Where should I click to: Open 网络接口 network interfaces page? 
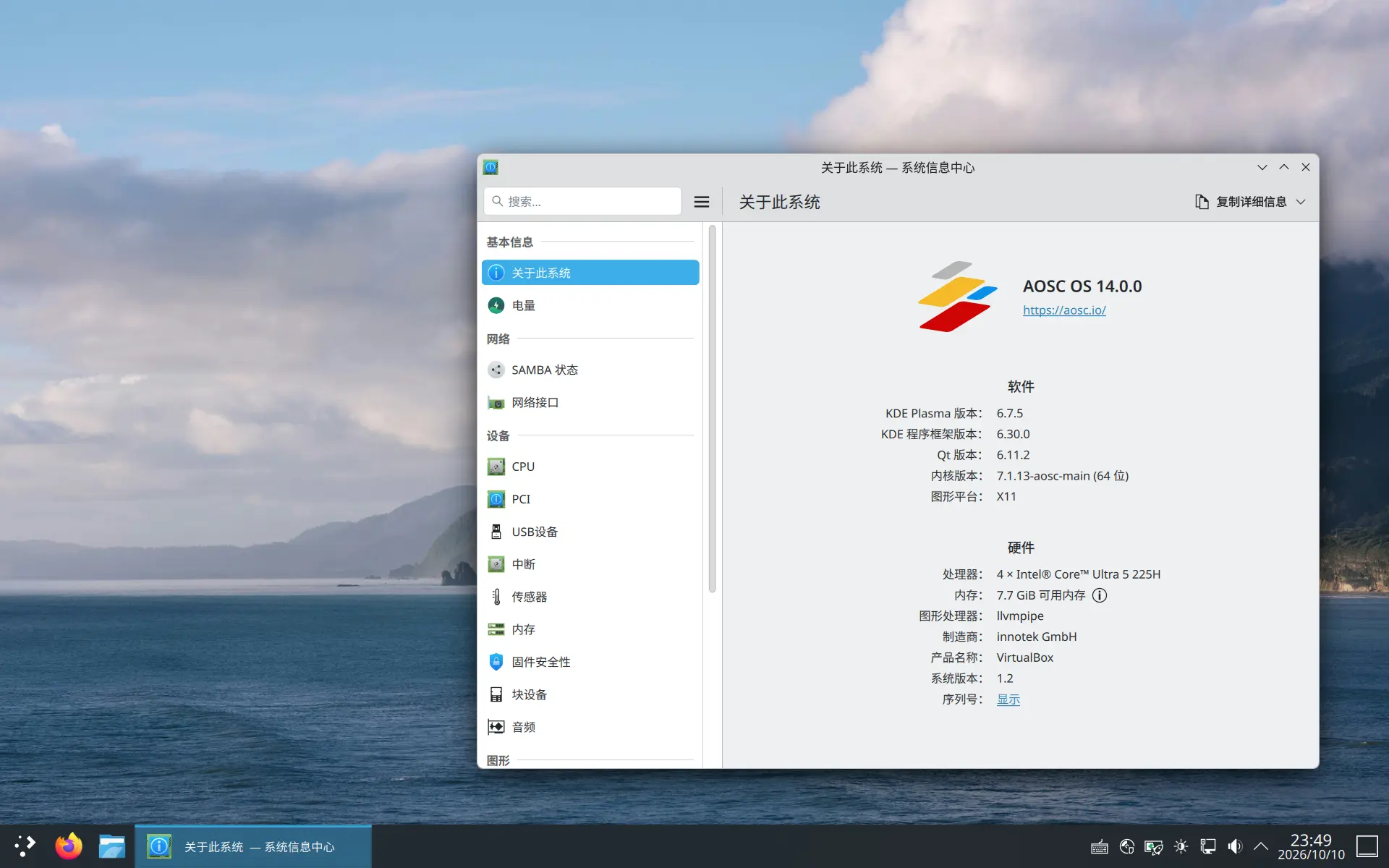[590, 402]
